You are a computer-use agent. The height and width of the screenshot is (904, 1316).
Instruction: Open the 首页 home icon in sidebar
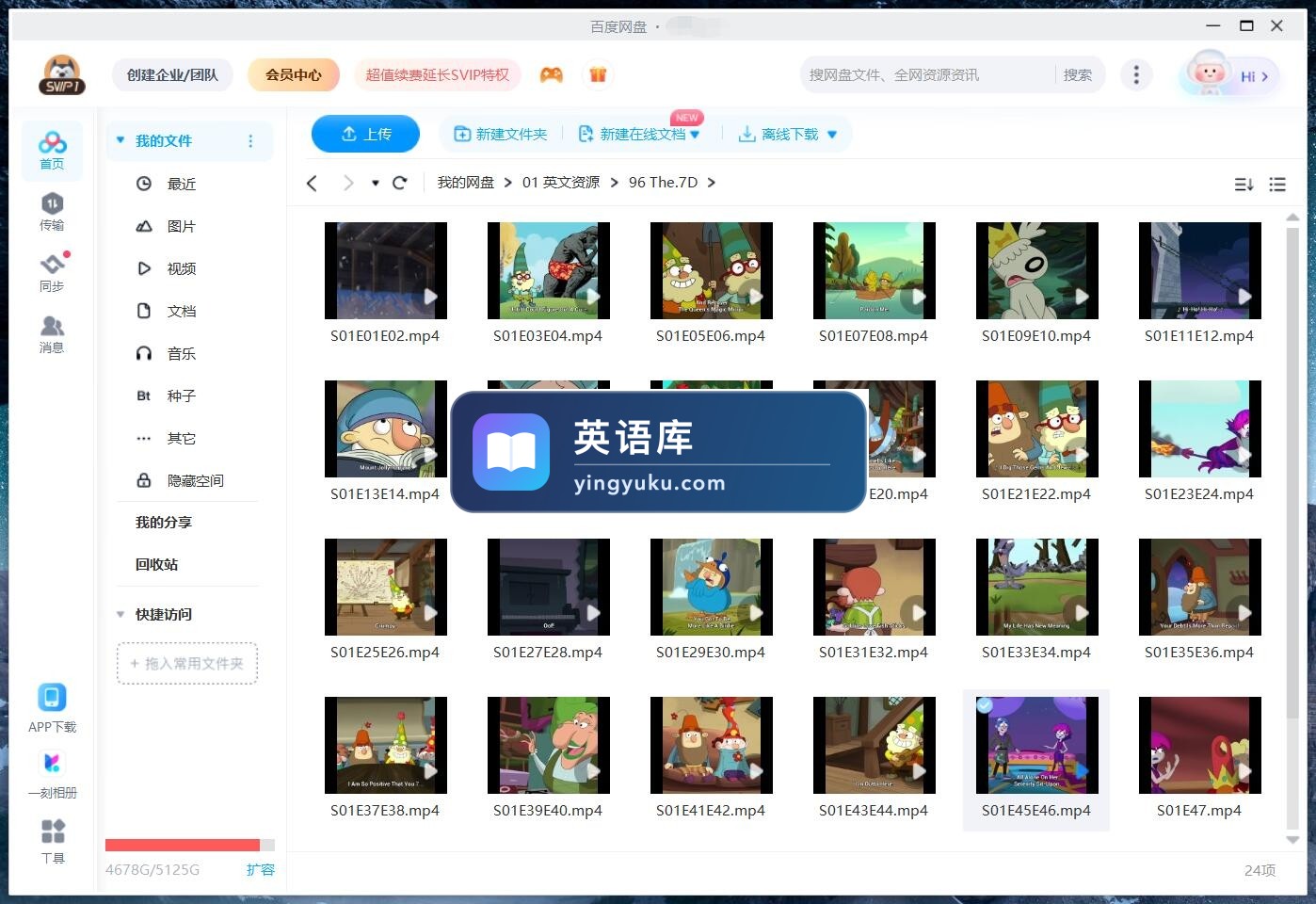pyautogui.click(x=52, y=151)
